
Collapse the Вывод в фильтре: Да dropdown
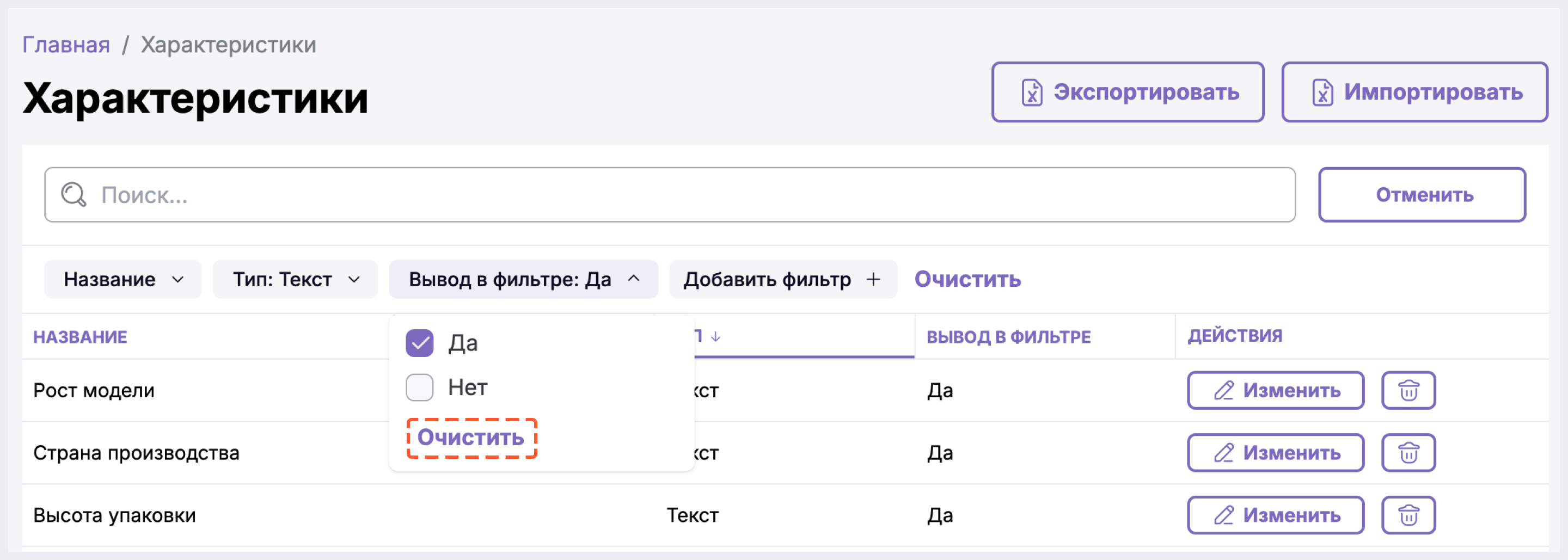point(523,279)
